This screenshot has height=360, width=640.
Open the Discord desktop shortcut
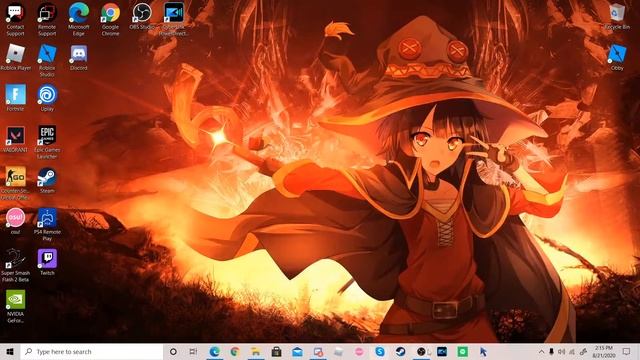pyautogui.click(x=78, y=58)
